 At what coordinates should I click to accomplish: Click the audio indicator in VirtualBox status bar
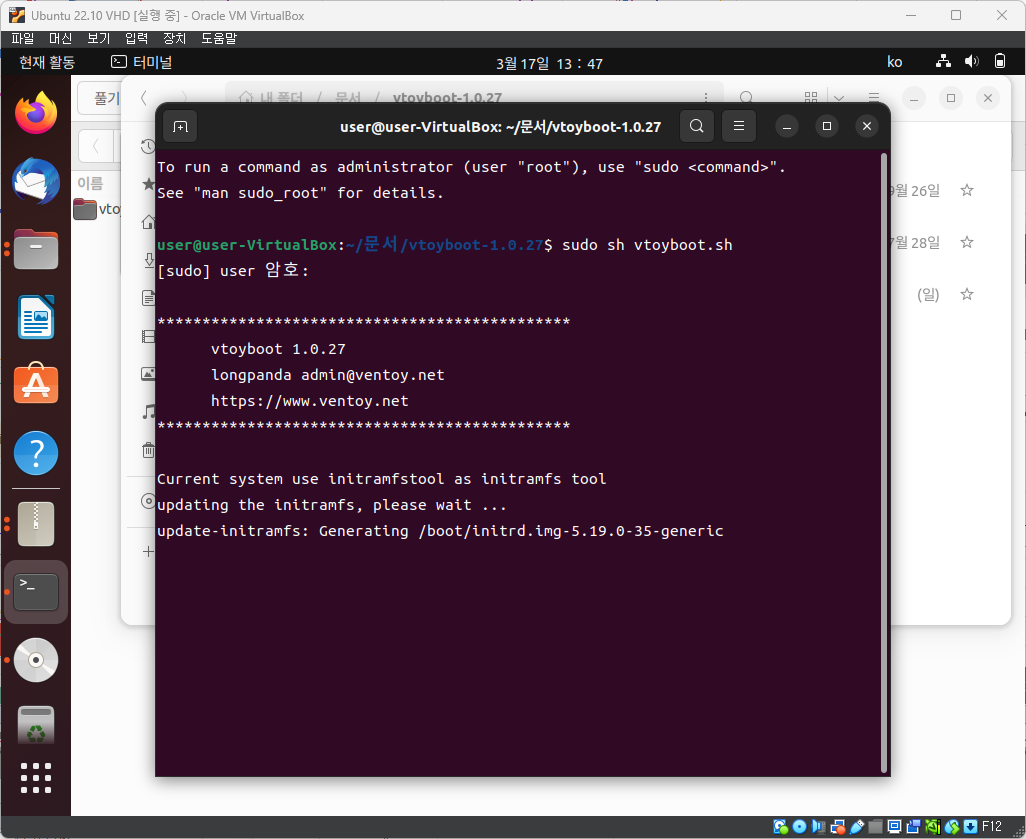click(819, 827)
